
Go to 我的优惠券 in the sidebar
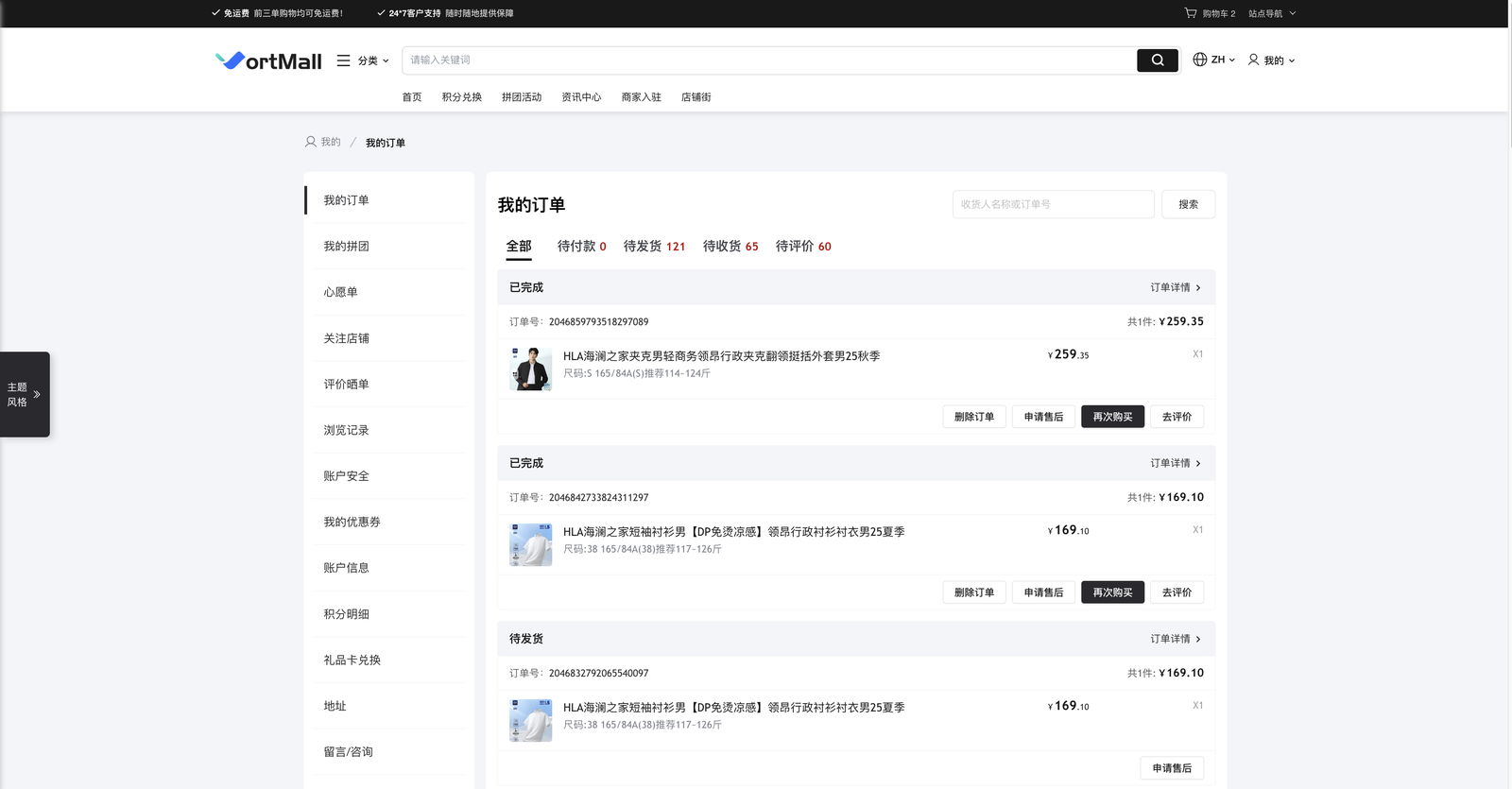coord(352,522)
